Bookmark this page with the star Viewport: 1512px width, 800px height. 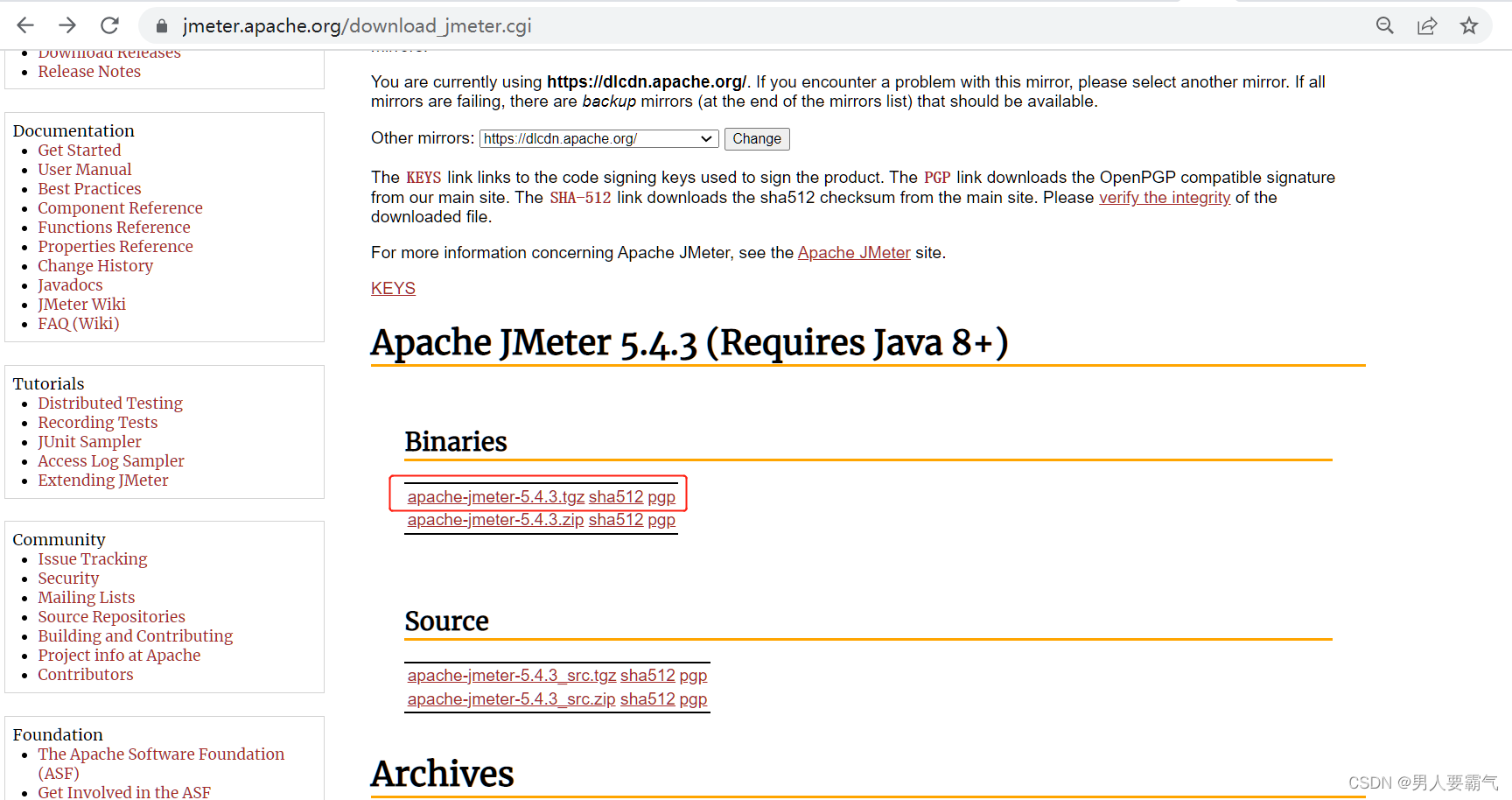click(1469, 25)
